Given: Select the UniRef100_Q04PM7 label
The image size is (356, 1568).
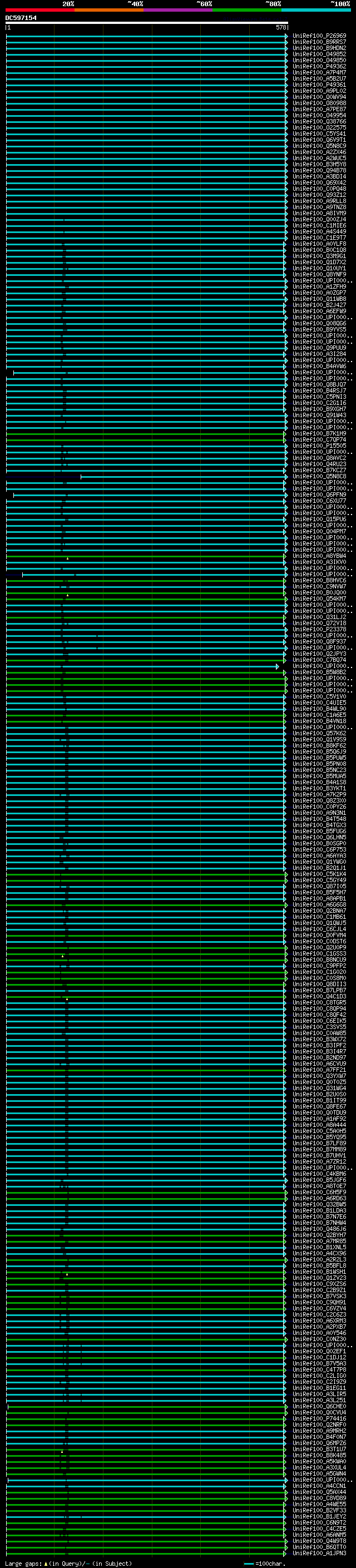Looking at the screenshot, I should (319, 531).
